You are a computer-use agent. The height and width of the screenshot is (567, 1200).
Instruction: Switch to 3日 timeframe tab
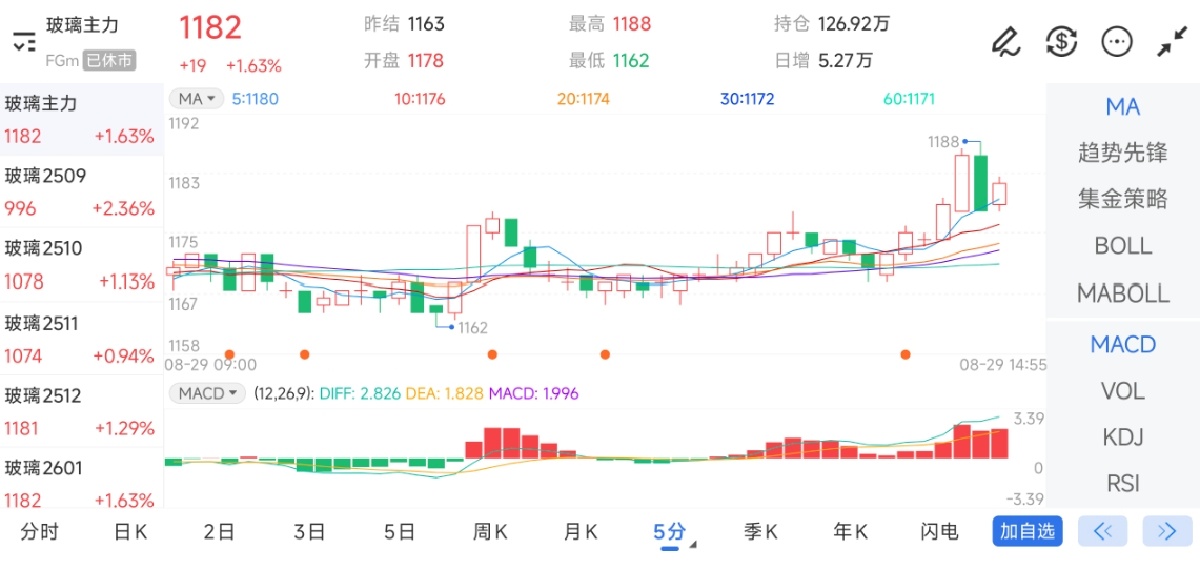point(309,531)
